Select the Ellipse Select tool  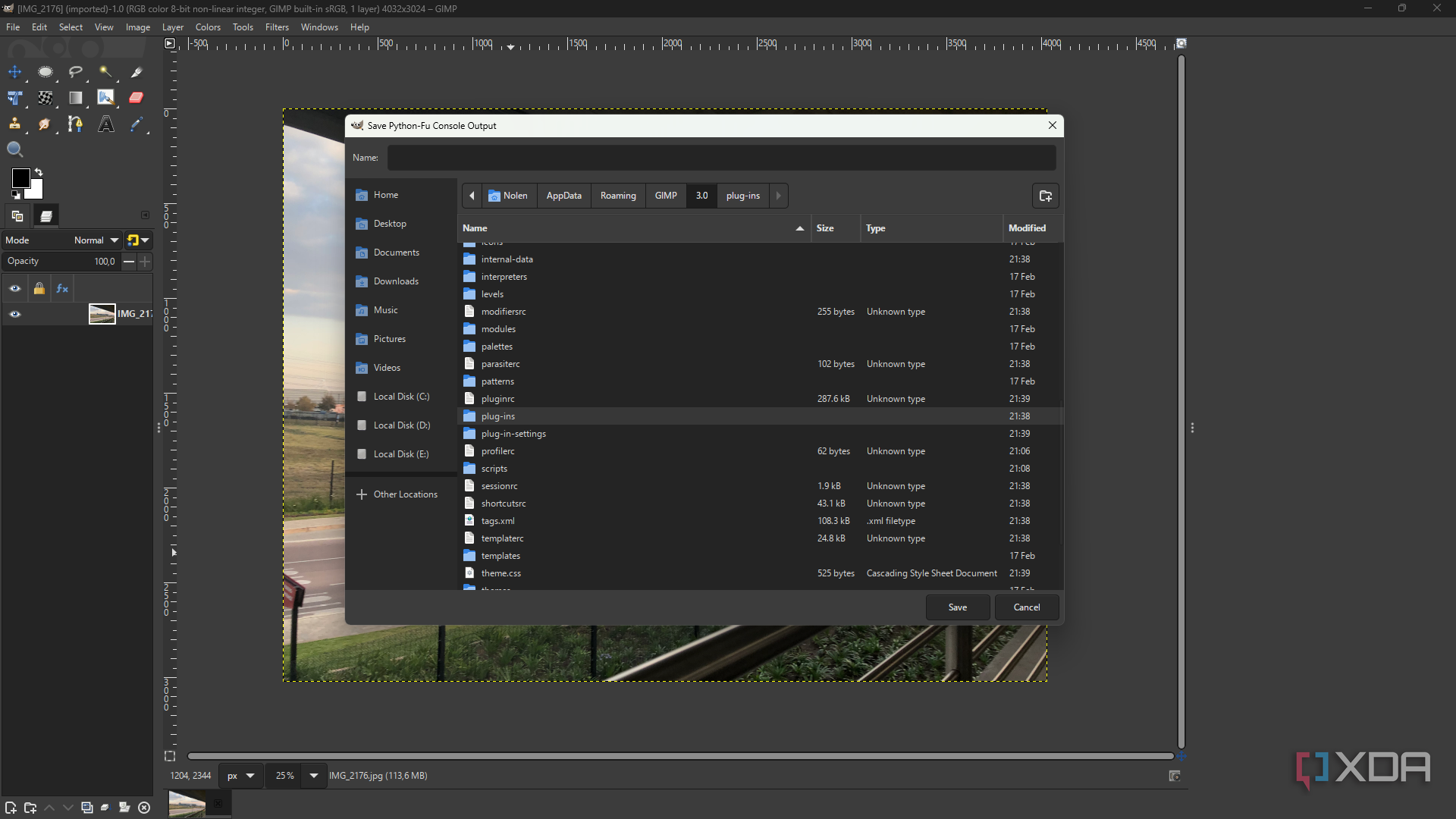point(45,72)
